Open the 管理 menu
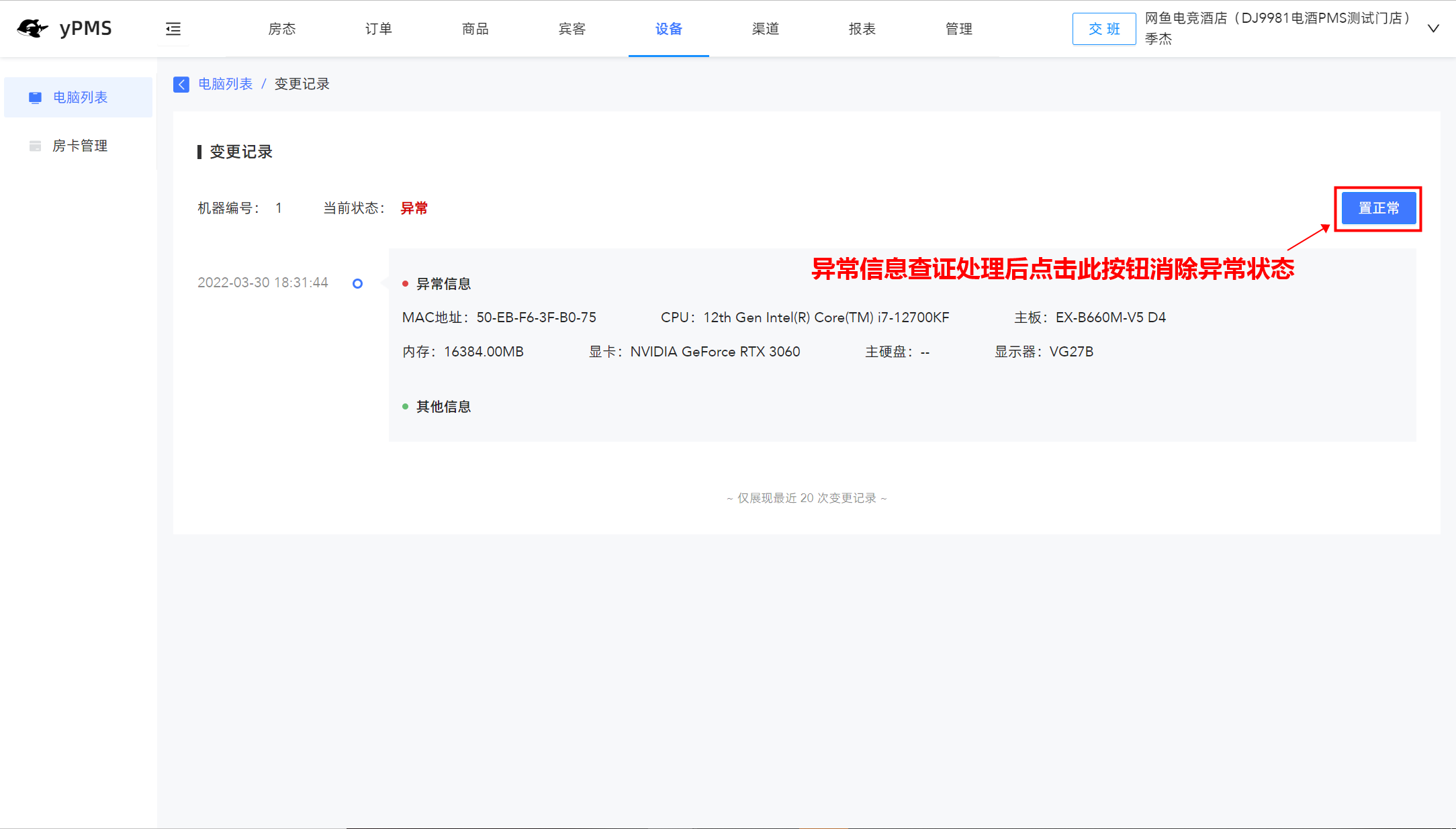 point(959,29)
